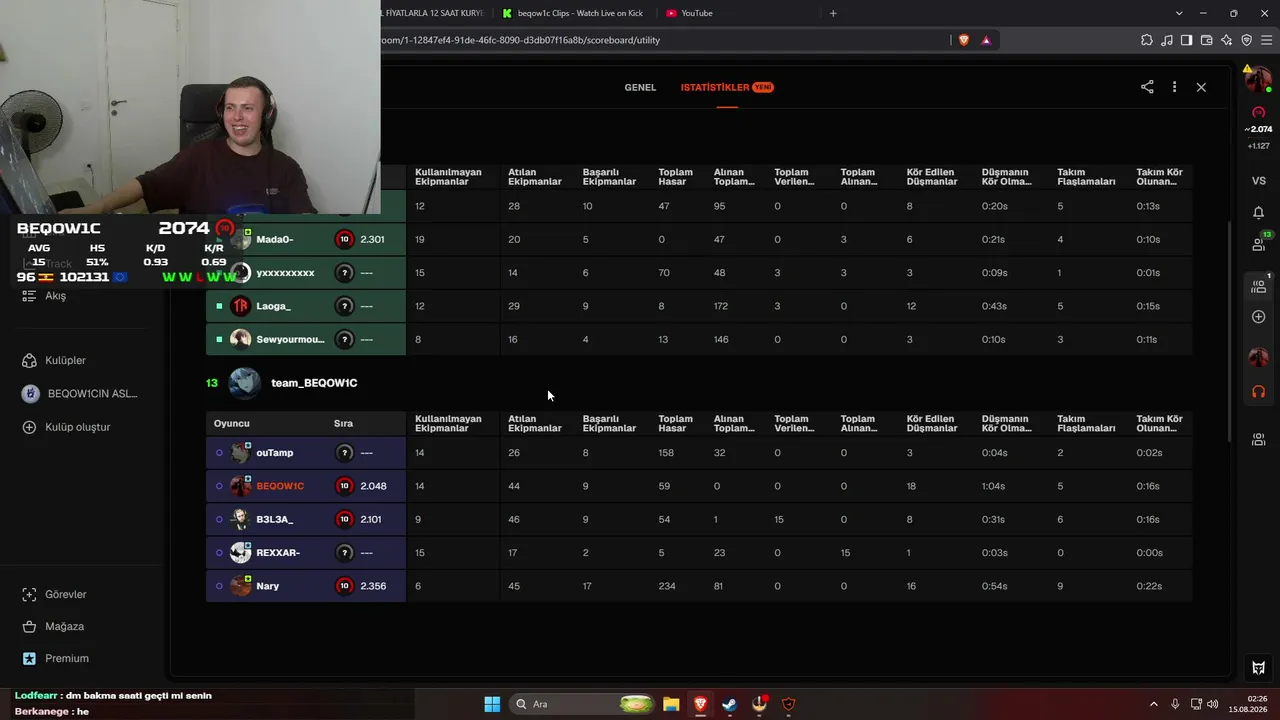Open Laoga_ player profile
The width and height of the screenshot is (1280, 720).
[x=273, y=306]
